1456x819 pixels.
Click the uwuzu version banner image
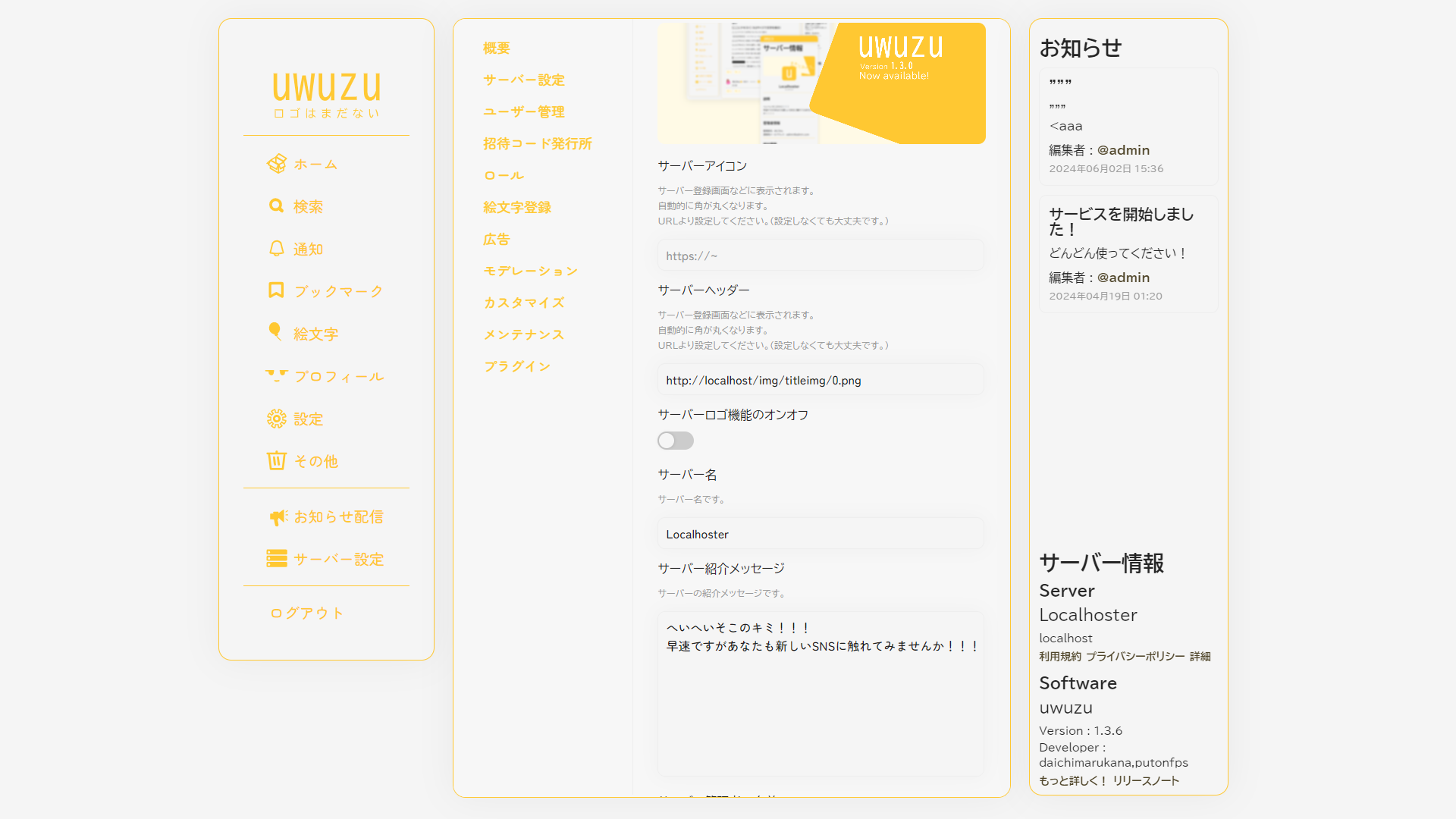[821, 83]
